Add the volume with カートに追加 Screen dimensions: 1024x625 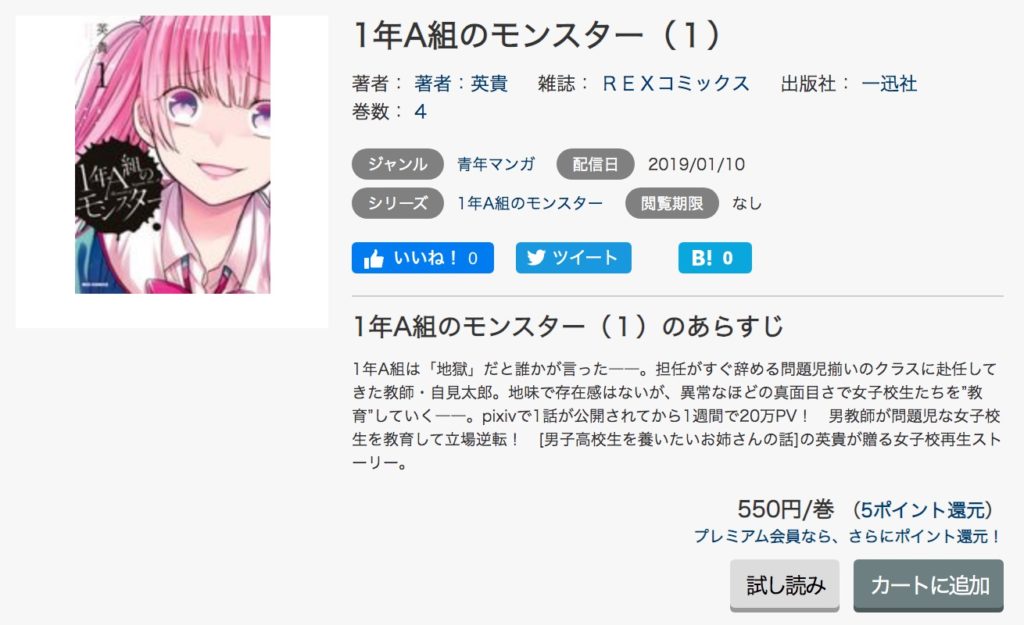928,585
